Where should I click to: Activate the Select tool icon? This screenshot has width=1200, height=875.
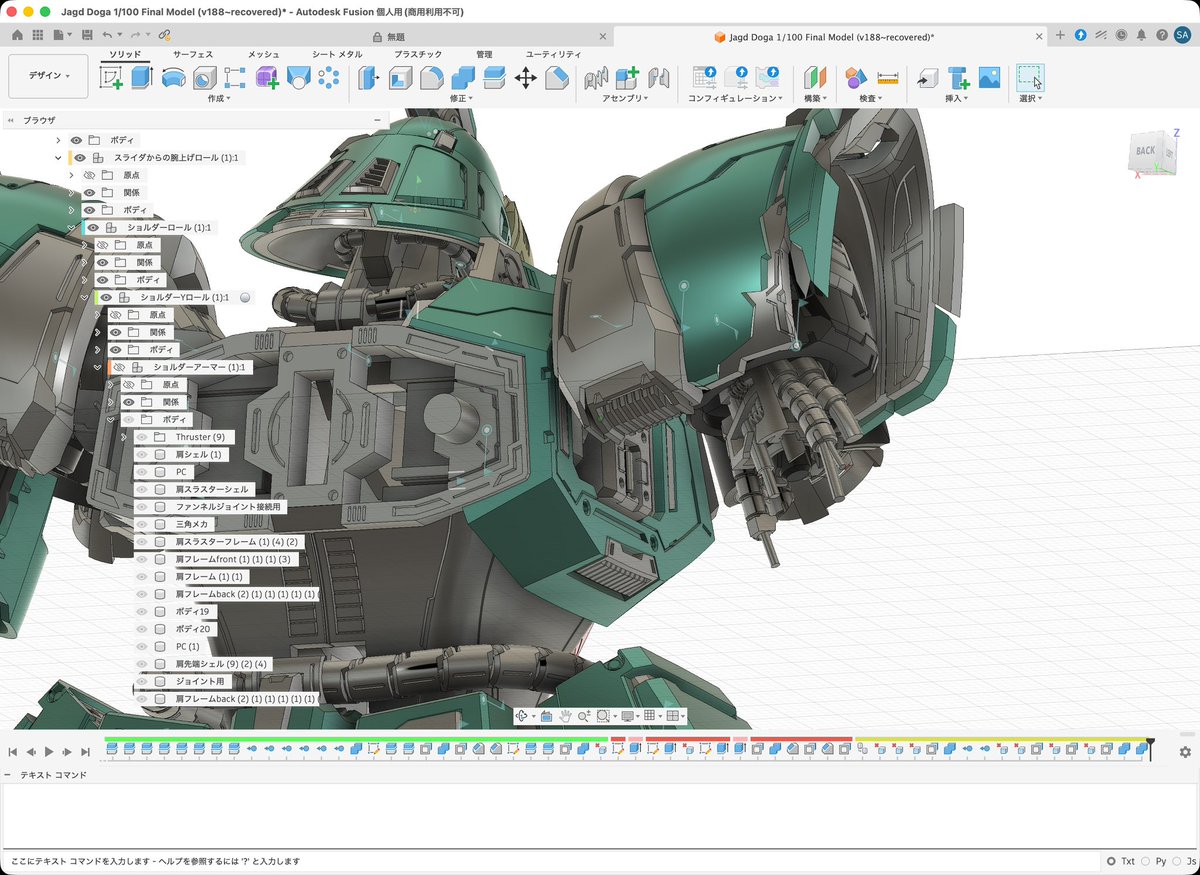[1030, 78]
